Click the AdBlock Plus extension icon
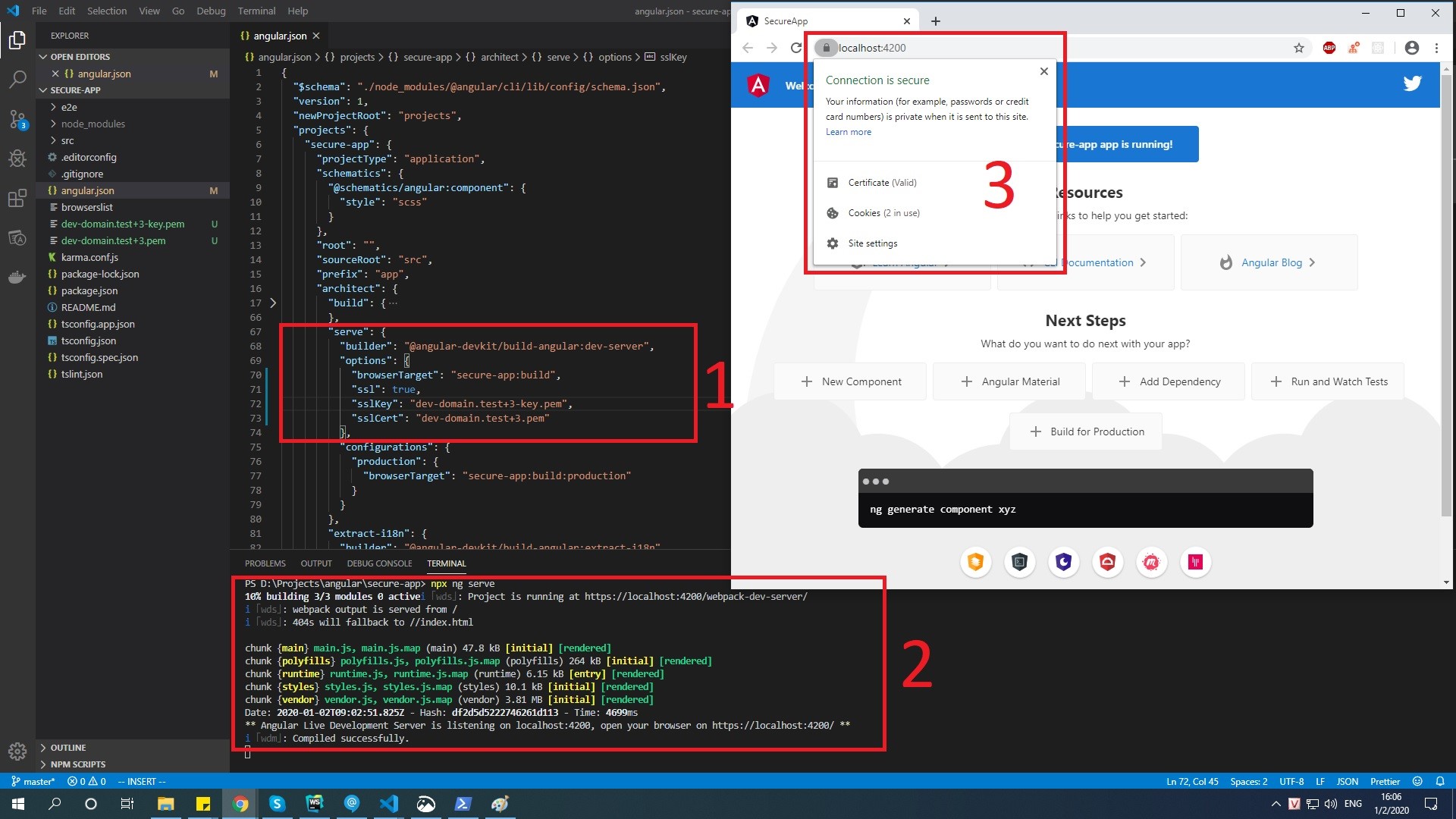 (1329, 48)
